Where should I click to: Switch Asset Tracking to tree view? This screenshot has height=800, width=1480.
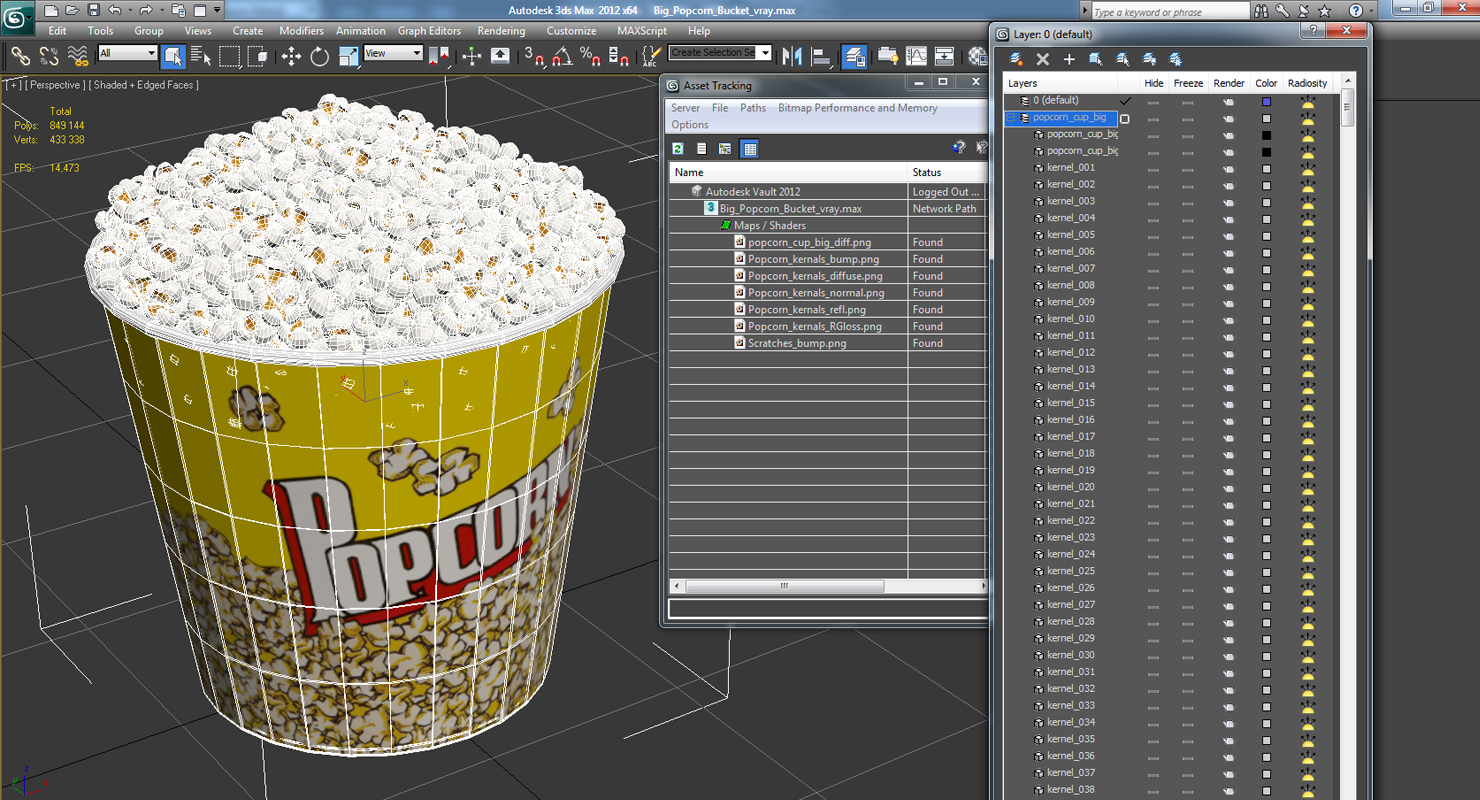(x=725, y=149)
